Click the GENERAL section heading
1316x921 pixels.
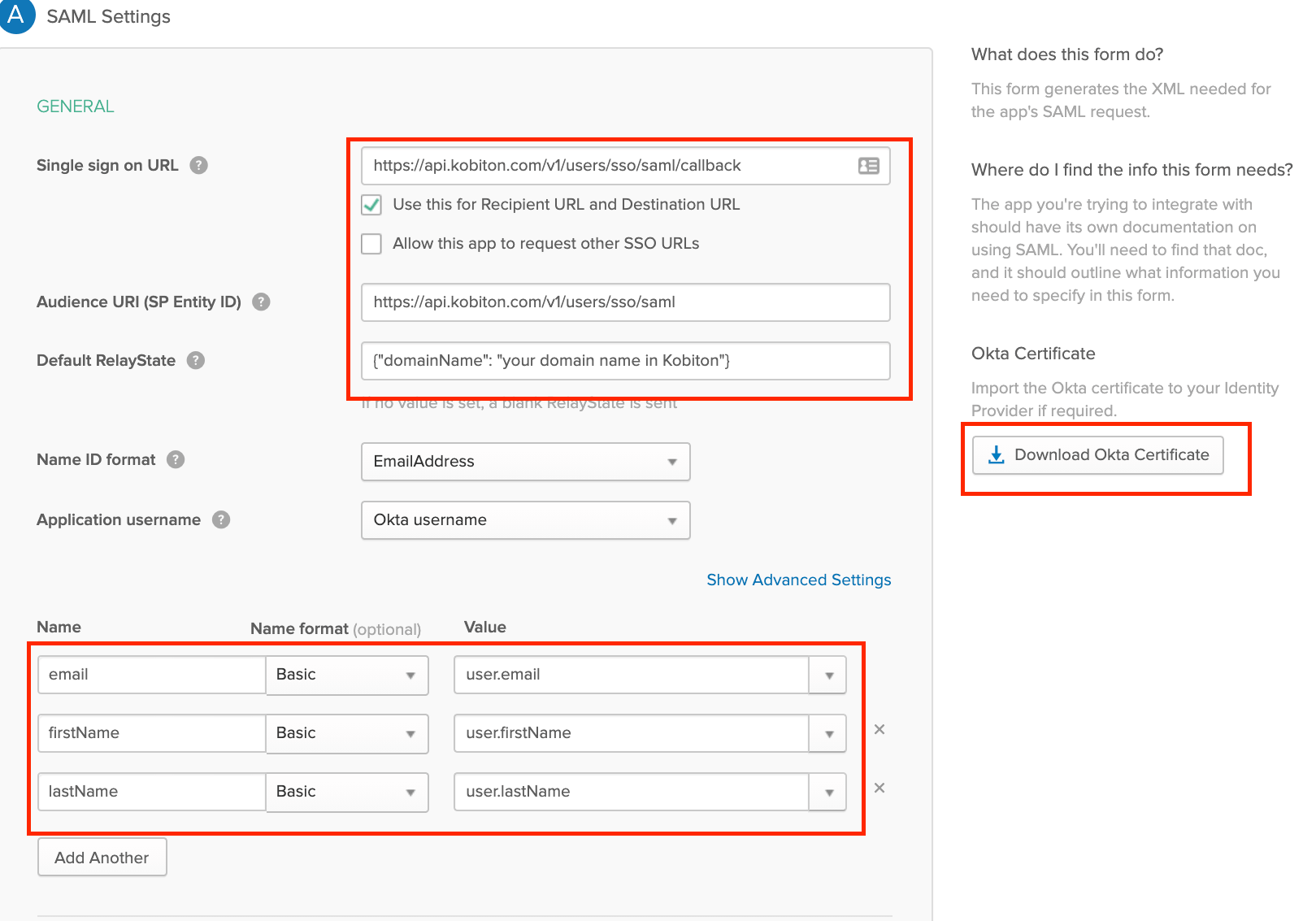click(x=76, y=106)
